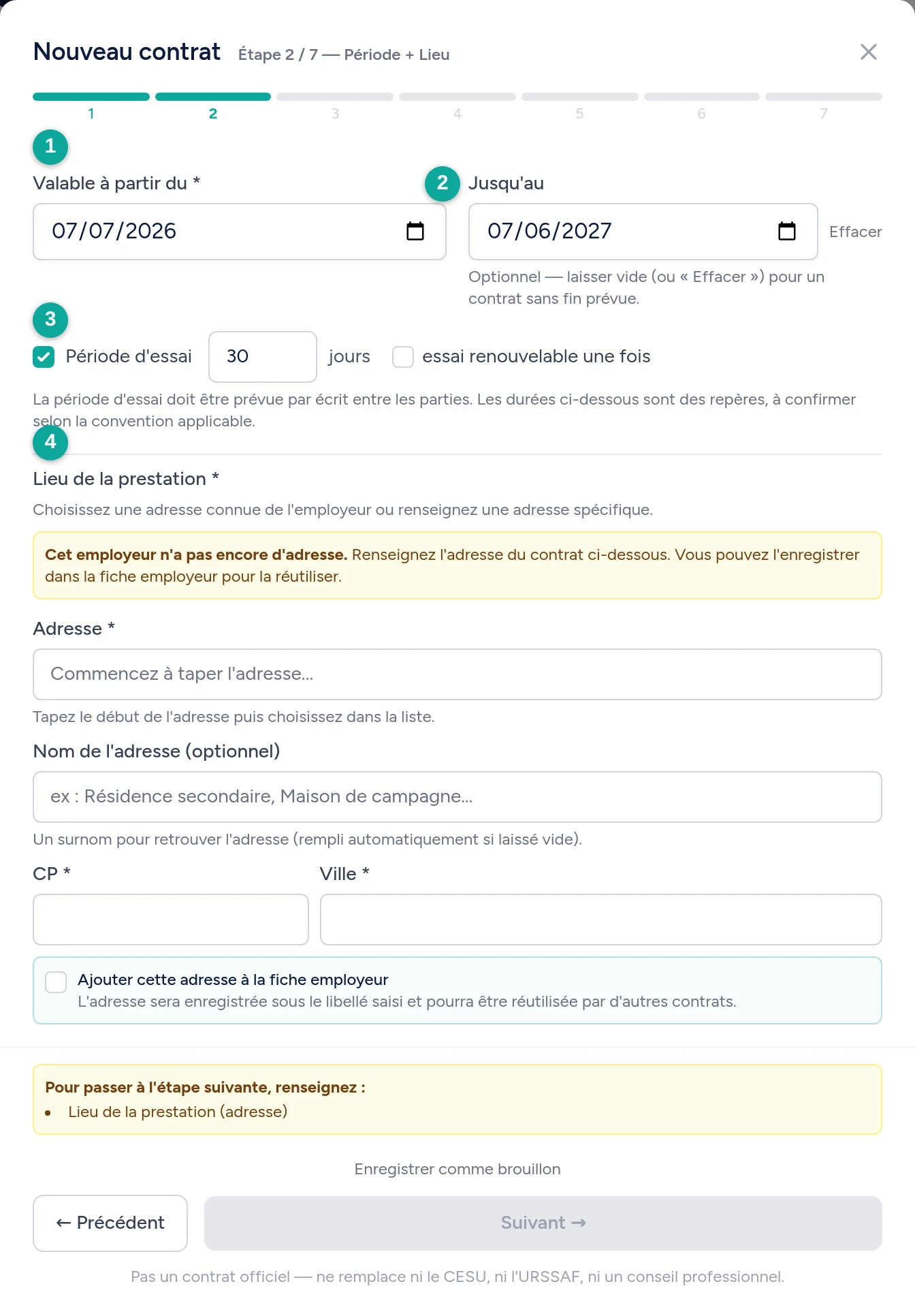
Task: Click the trial period days field
Action: [x=263, y=357]
